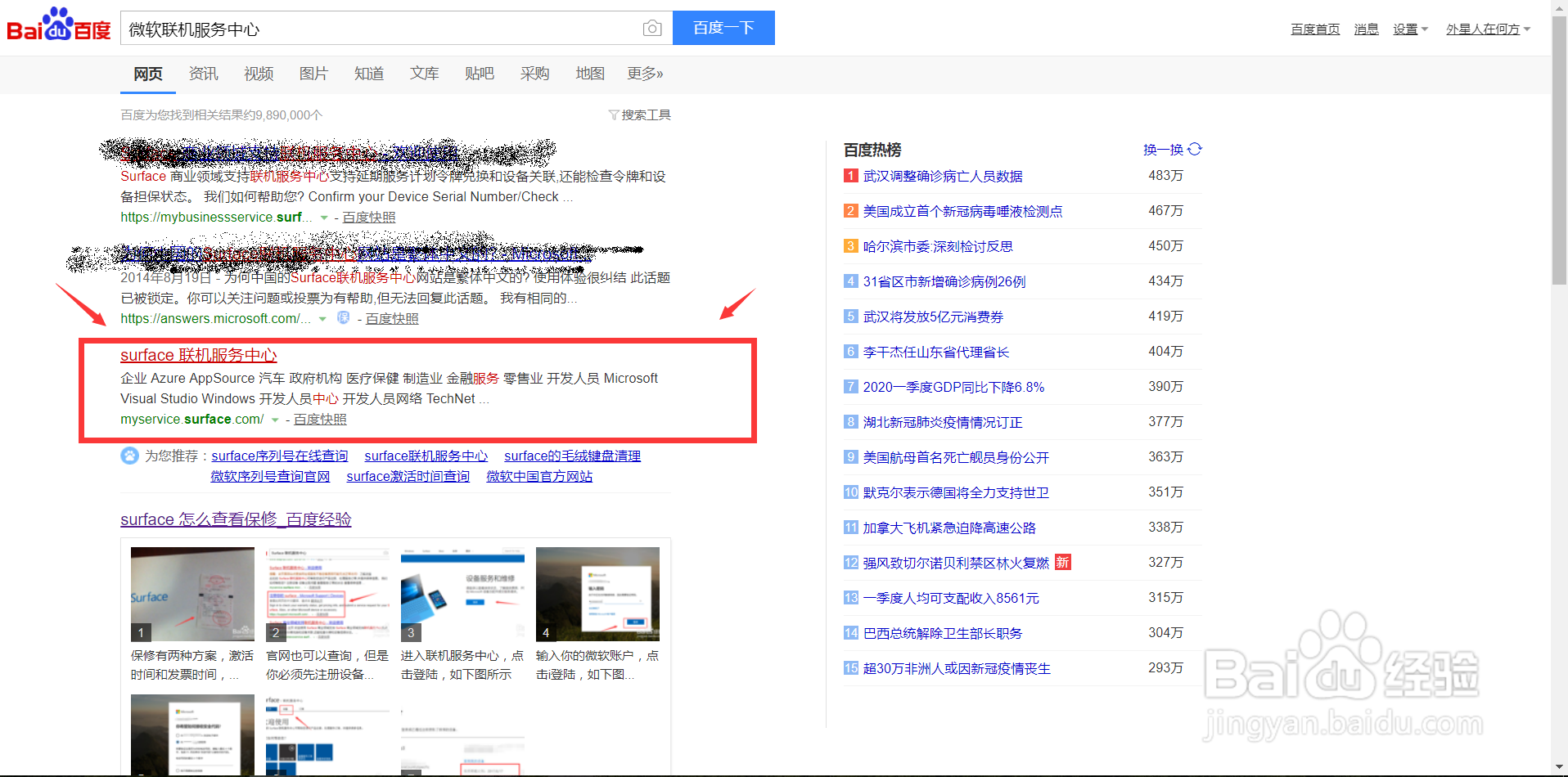
Task: Expand the 更多» category menu
Action: coord(645,74)
